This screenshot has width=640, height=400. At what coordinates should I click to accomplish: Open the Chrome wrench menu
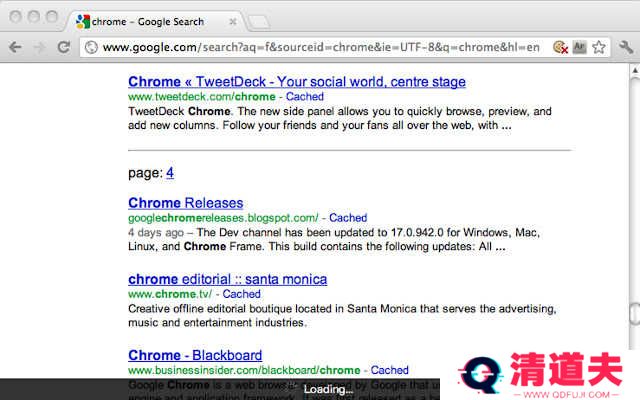tap(626, 47)
